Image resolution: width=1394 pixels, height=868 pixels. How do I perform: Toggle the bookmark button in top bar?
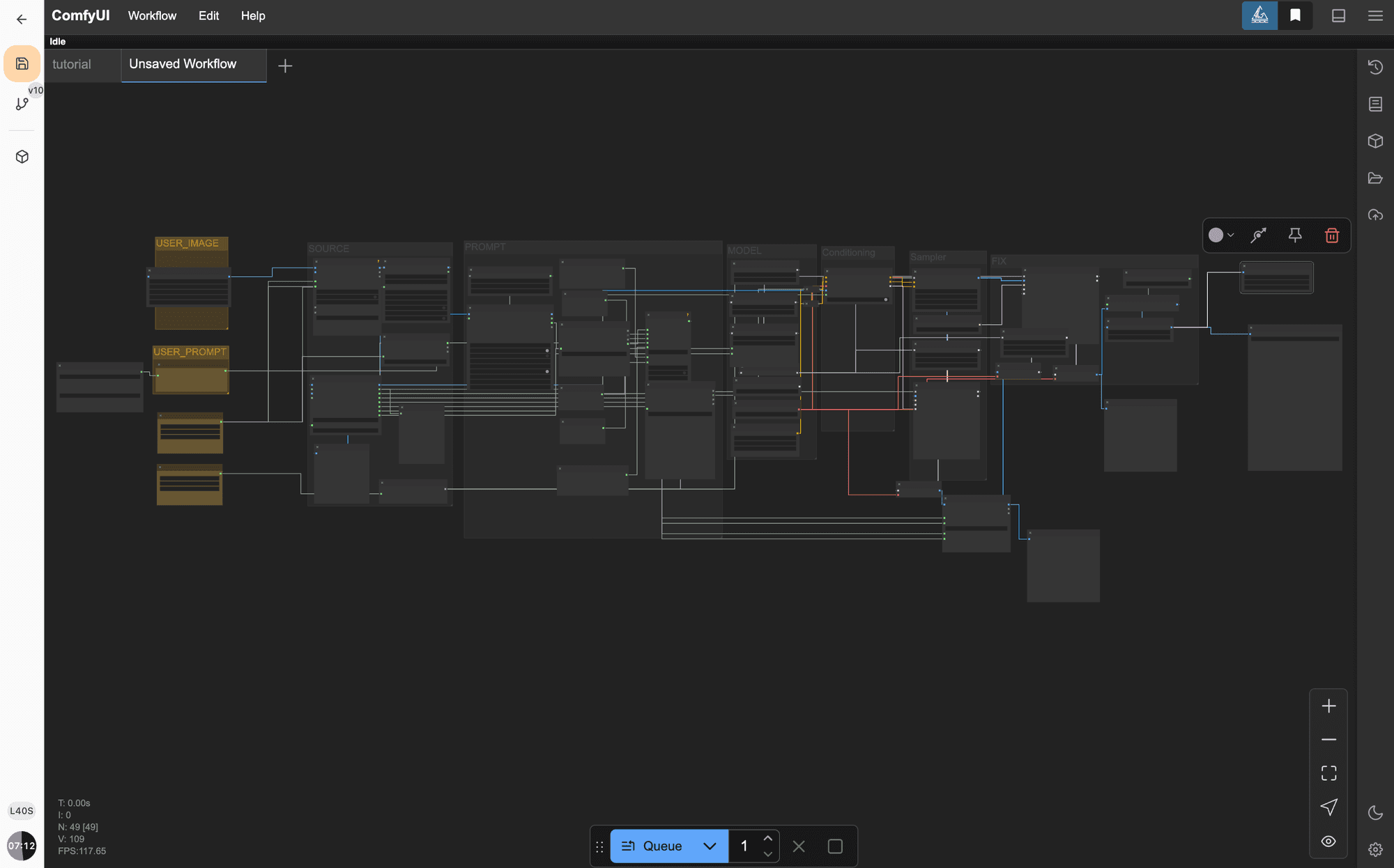1294,15
